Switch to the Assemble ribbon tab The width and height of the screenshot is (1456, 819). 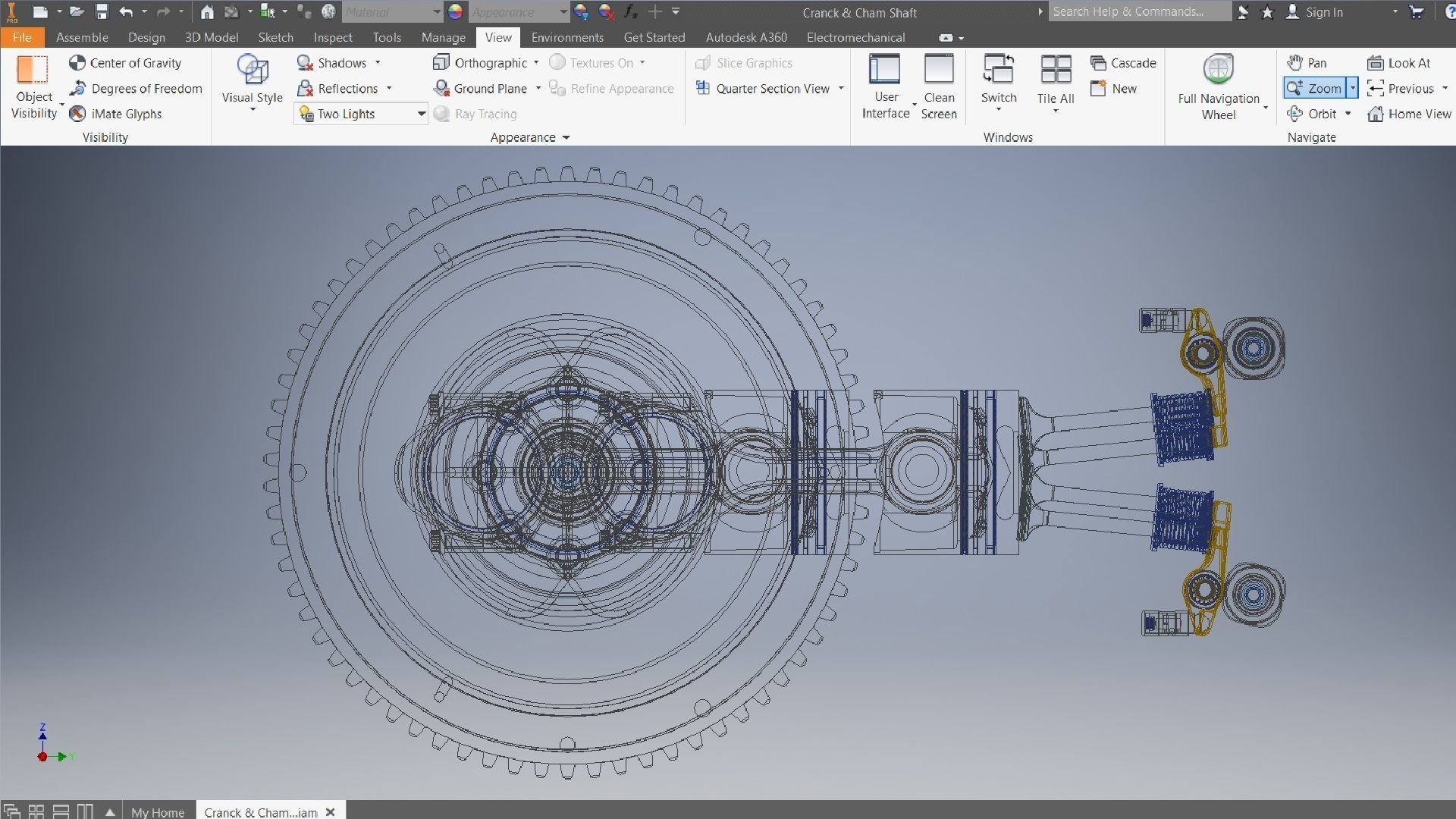[x=82, y=37]
